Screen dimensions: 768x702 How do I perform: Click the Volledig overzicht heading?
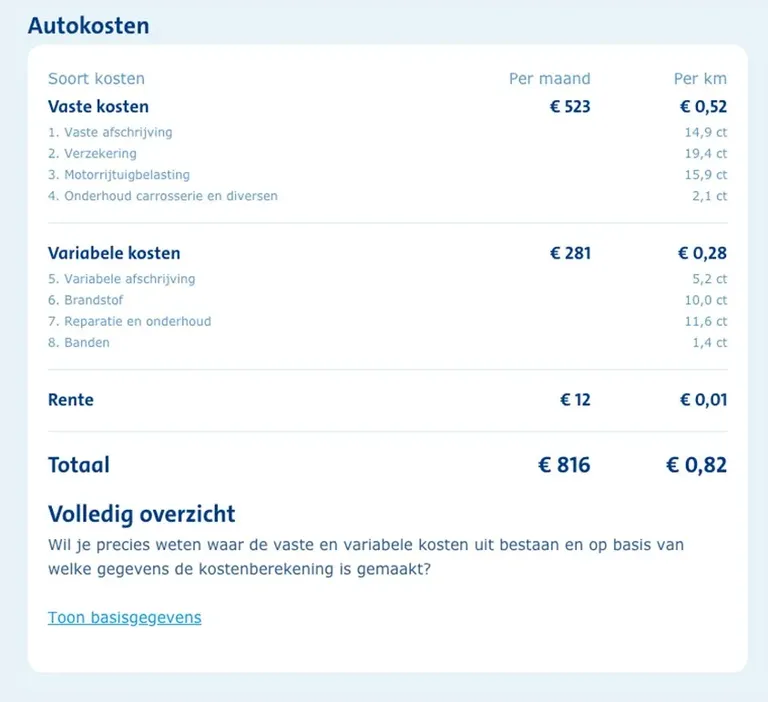pyautogui.click(x=141, y=514)
